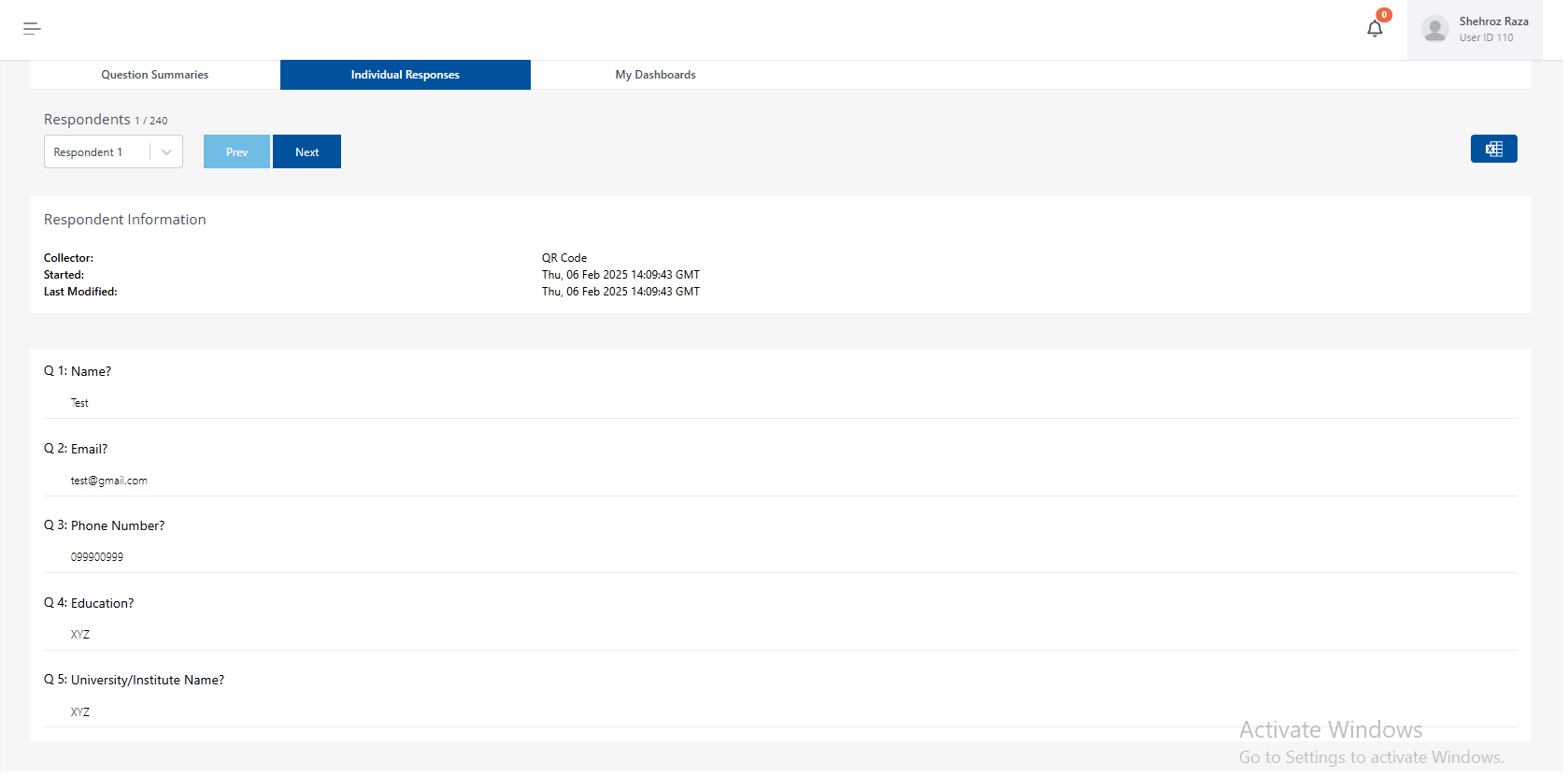Click the Q 5 University/Institute Name question
The height and width of the screenshot is (776, 1568).
(x=135, y=680)
